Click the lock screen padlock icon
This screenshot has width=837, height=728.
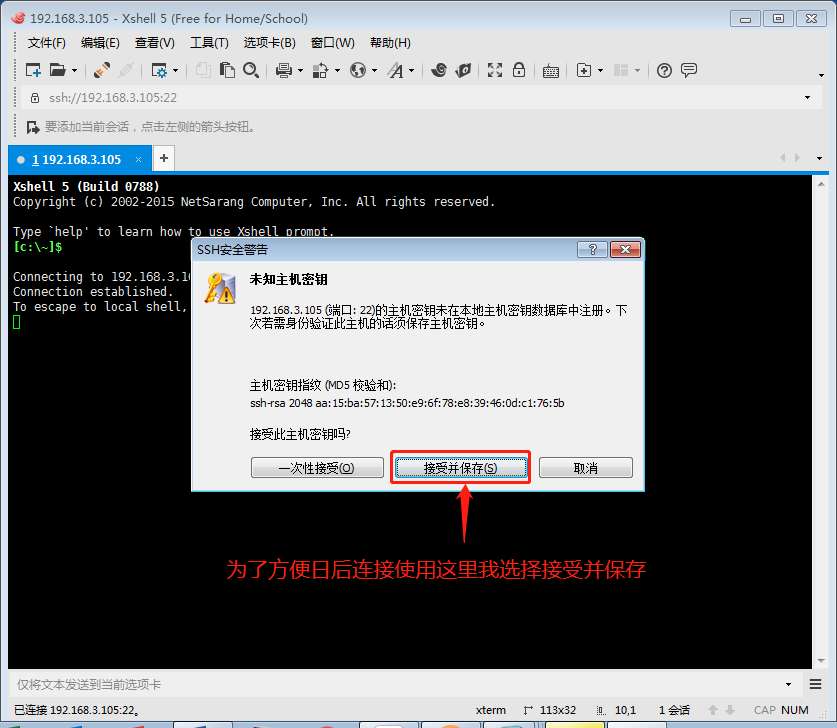519,70
